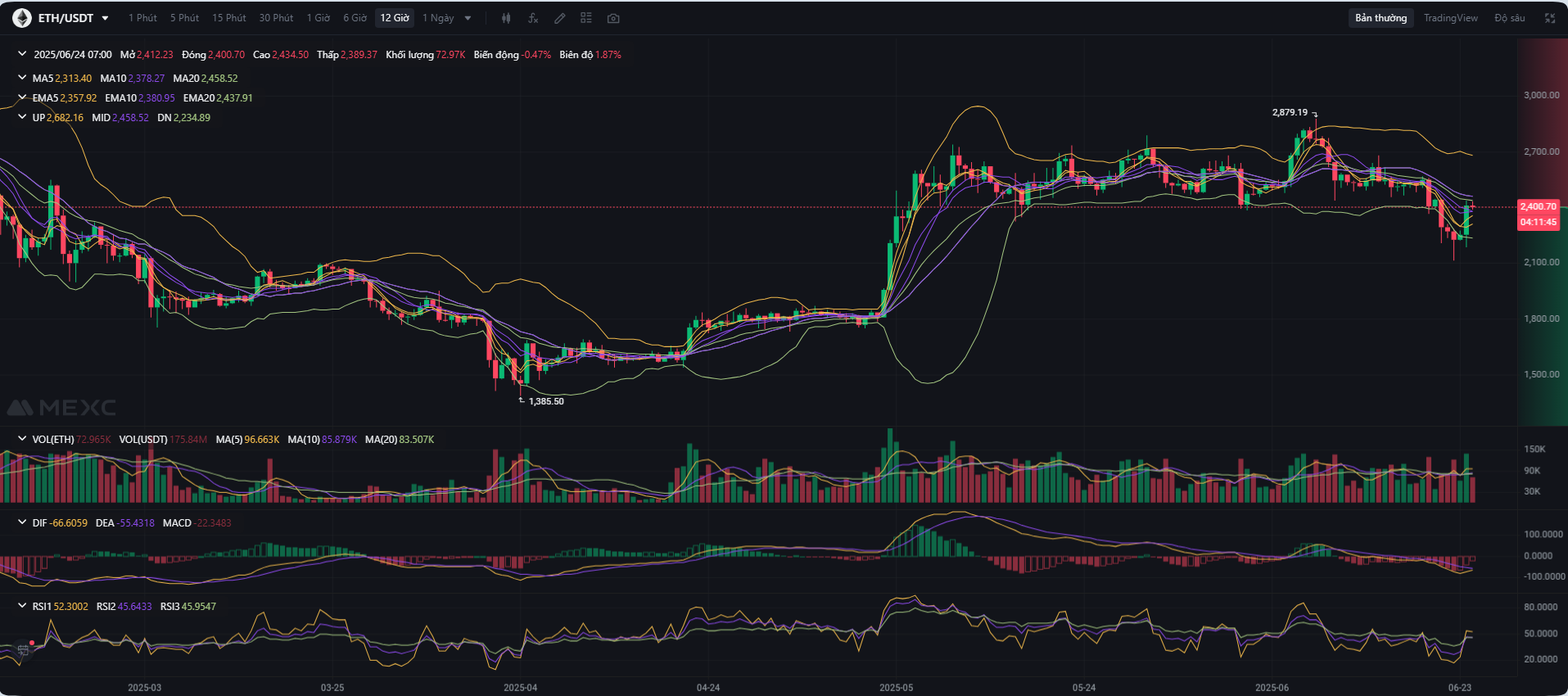Viewport: 1568px width, 696px height.
Task: Choose the 1 Giờ timeframe
Action: tap(319, 18)
